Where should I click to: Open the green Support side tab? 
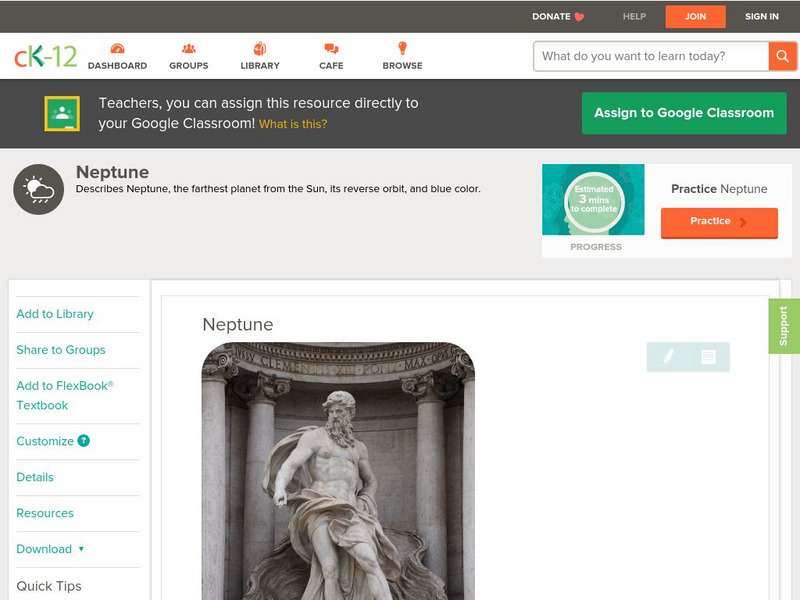tap(784, 326)
